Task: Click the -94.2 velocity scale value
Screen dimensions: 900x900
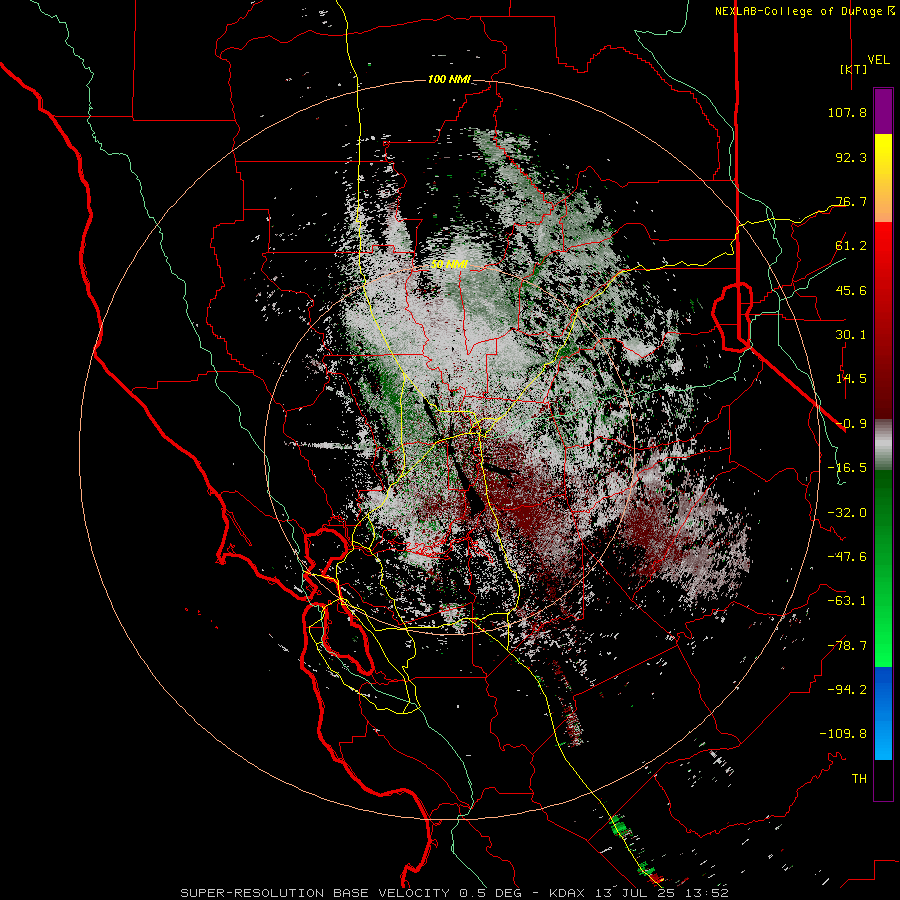Action: click(x=847, y=690)
